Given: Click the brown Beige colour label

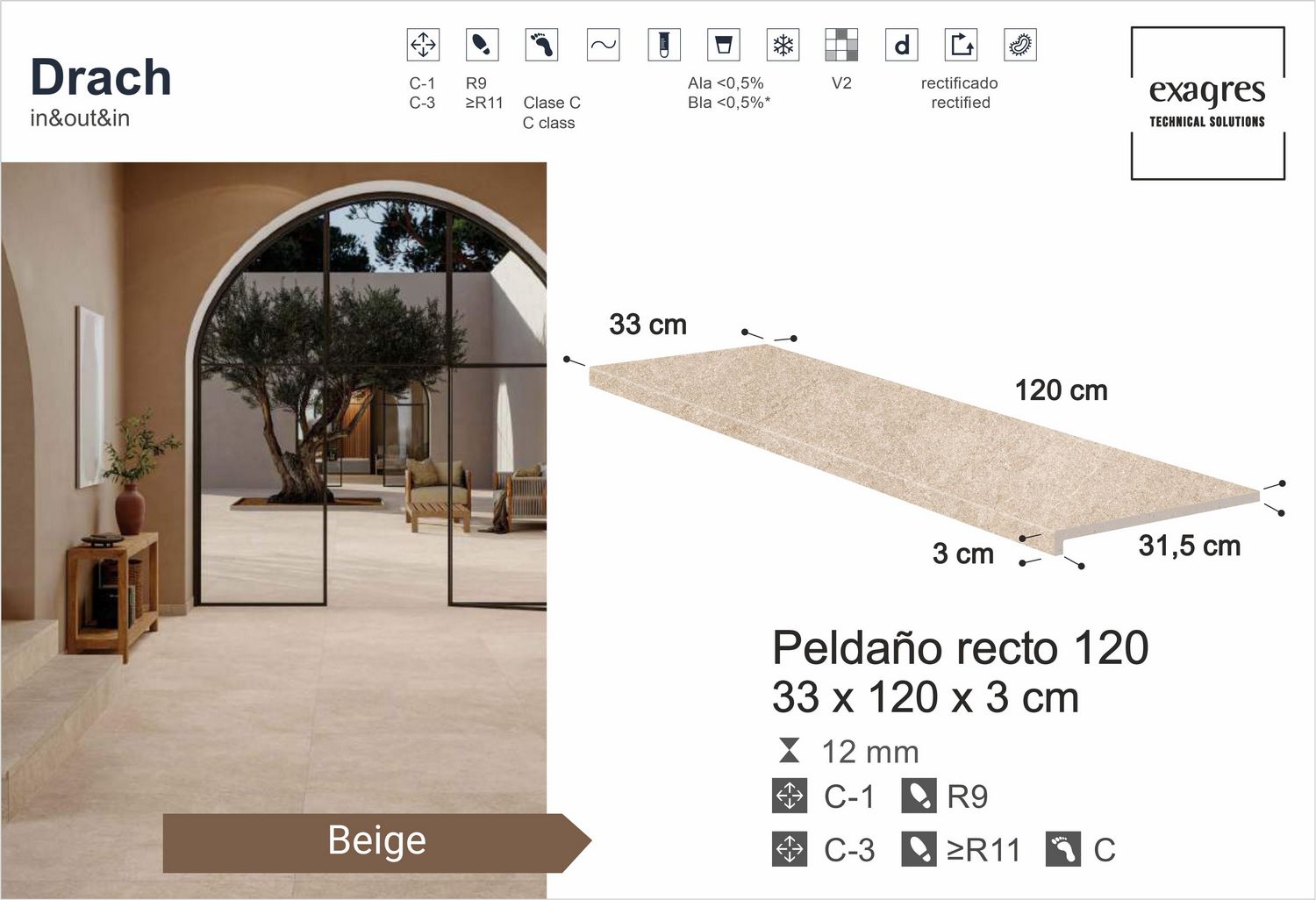Looking at the screenshot, I should pyautogui.click(x=377, y=842).
